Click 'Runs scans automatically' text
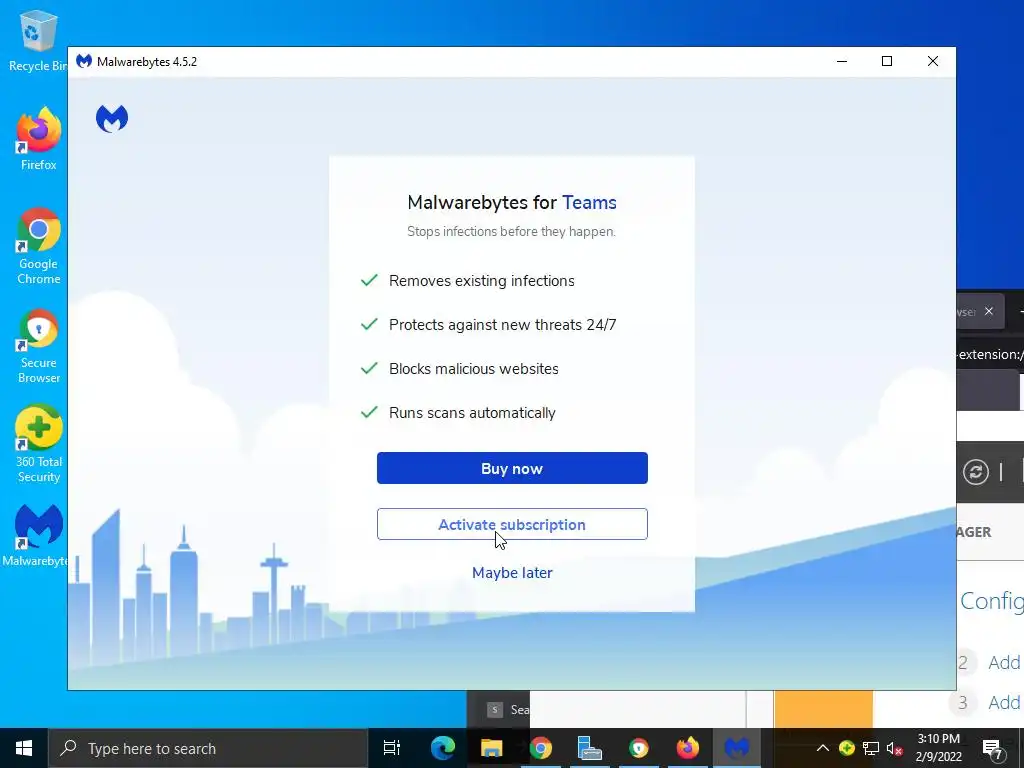 tap(472, 413)
